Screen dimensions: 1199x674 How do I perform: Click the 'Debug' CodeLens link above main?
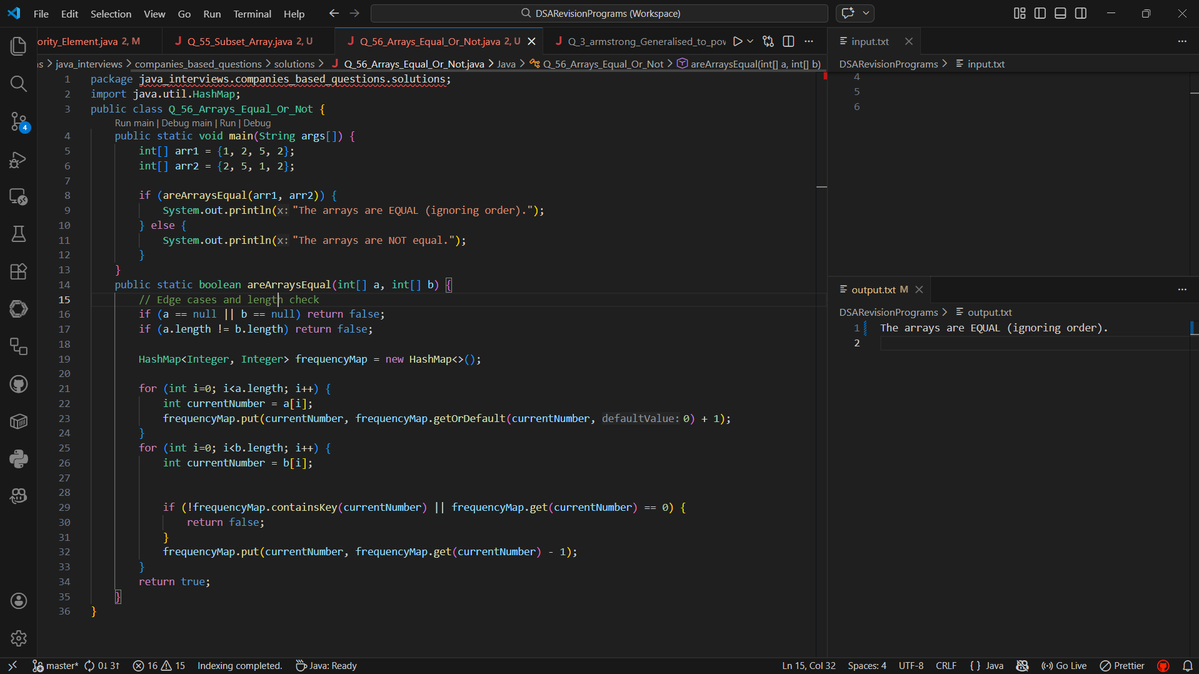[x=257, y=122]
